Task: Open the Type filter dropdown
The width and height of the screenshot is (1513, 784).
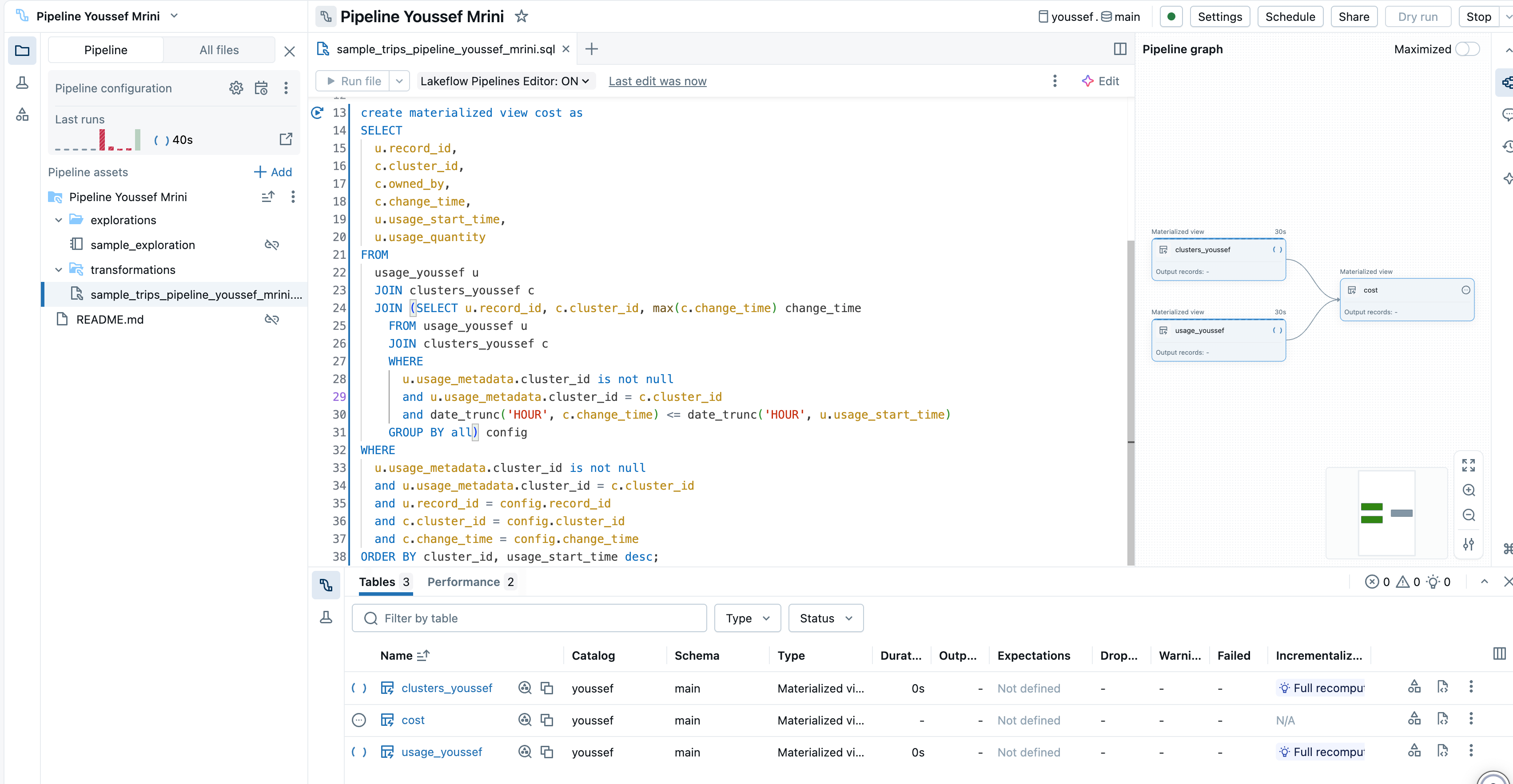Action: [x=747, y=618]
